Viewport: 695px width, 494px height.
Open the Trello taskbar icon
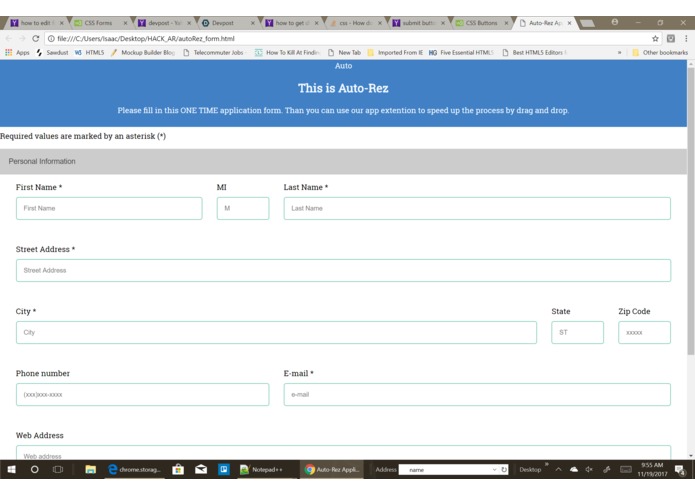[x=224, y=470]
